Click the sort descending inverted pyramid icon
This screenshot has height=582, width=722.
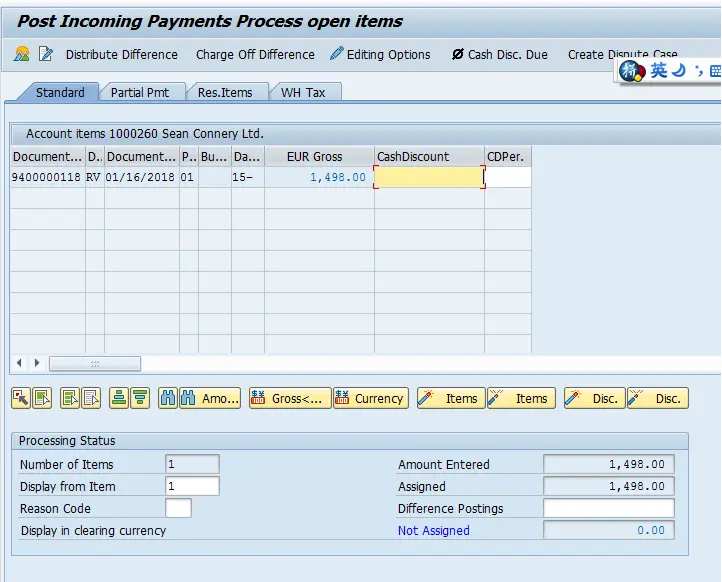(140, 398)
